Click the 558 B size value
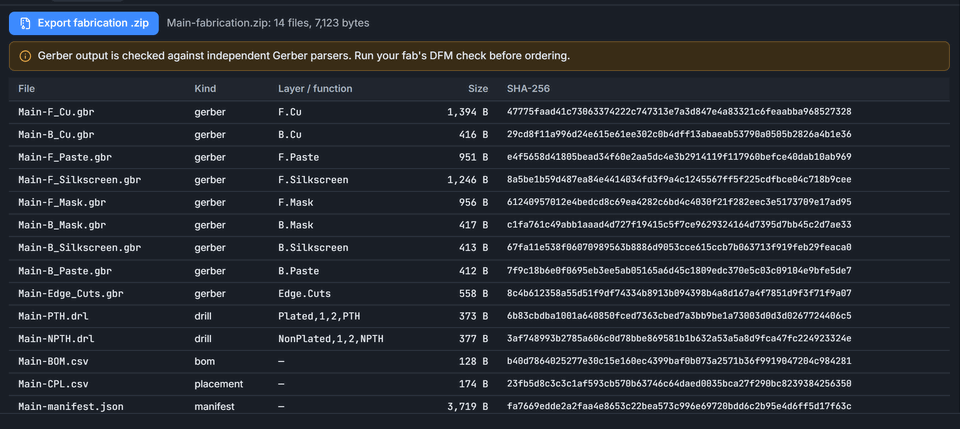 click(474, 293)
